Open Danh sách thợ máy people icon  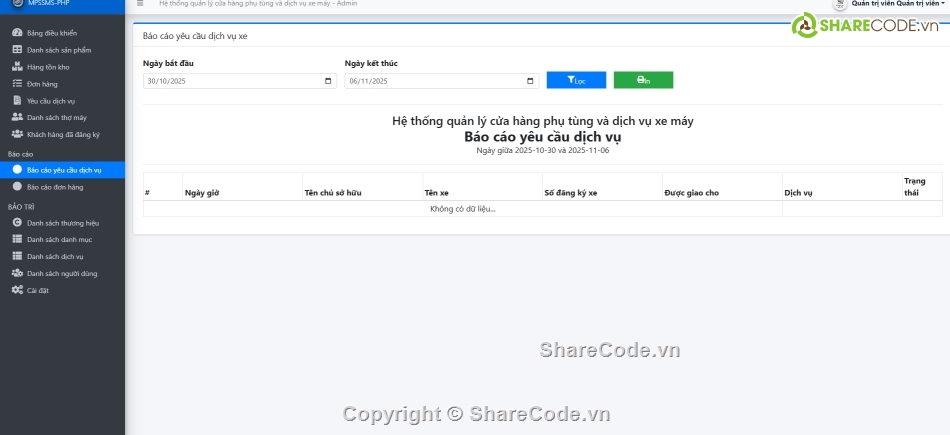click(17, 117)
